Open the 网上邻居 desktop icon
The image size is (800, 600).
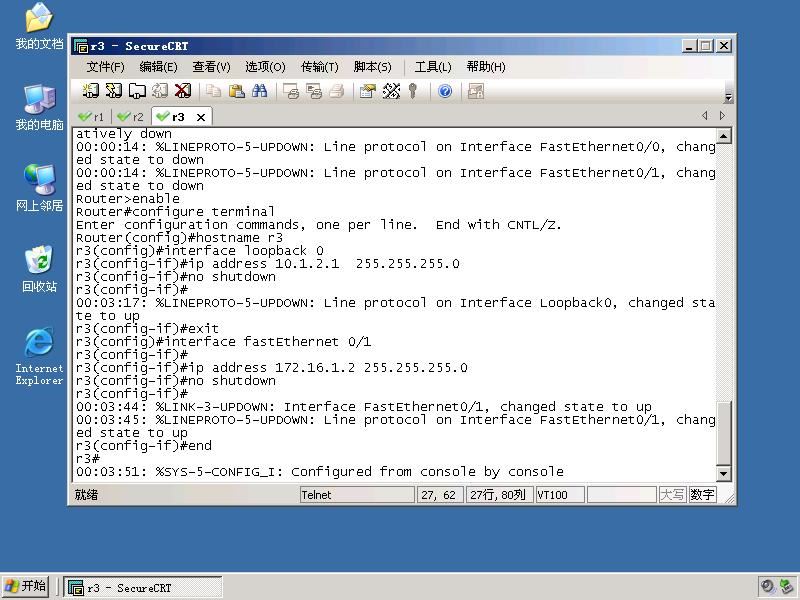(x=39, y=188)
